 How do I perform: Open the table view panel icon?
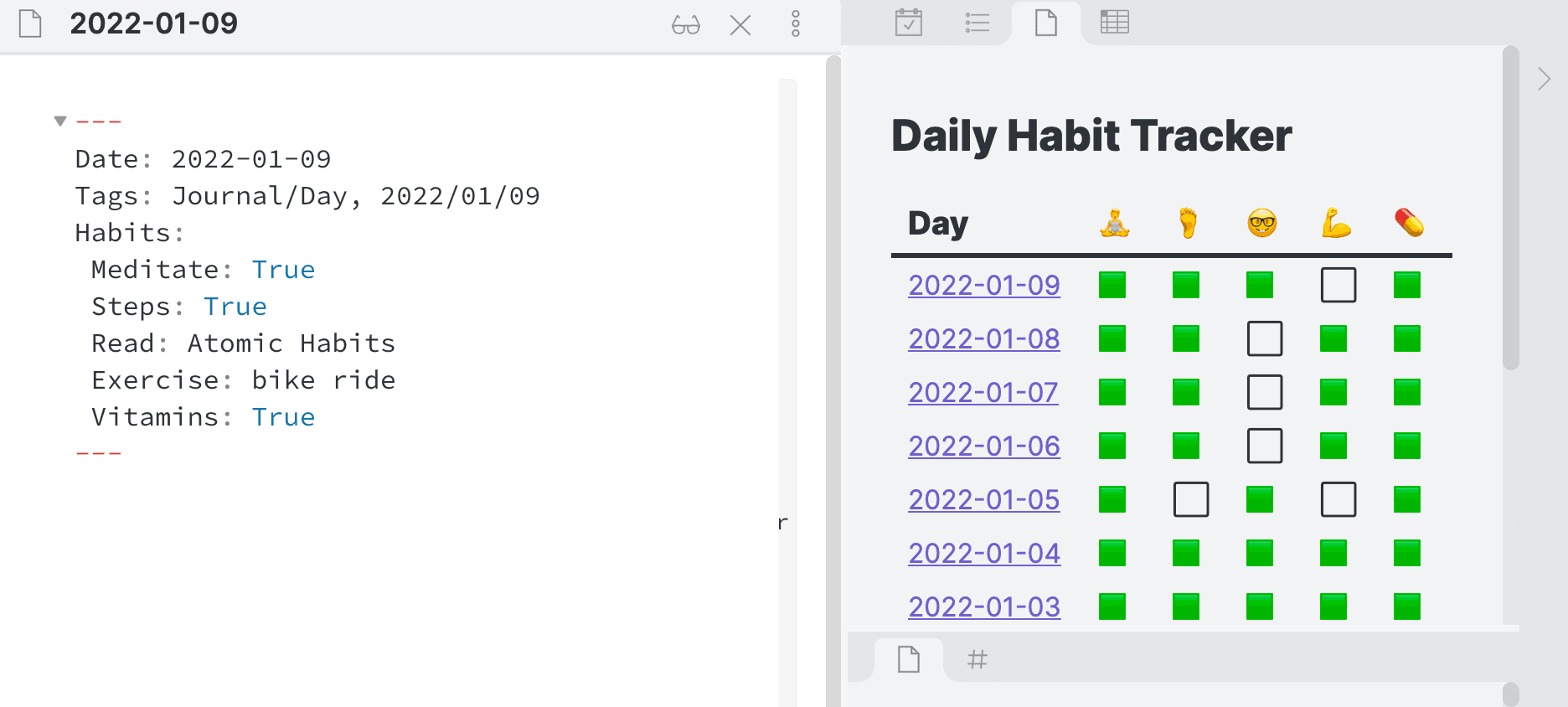1115,23
